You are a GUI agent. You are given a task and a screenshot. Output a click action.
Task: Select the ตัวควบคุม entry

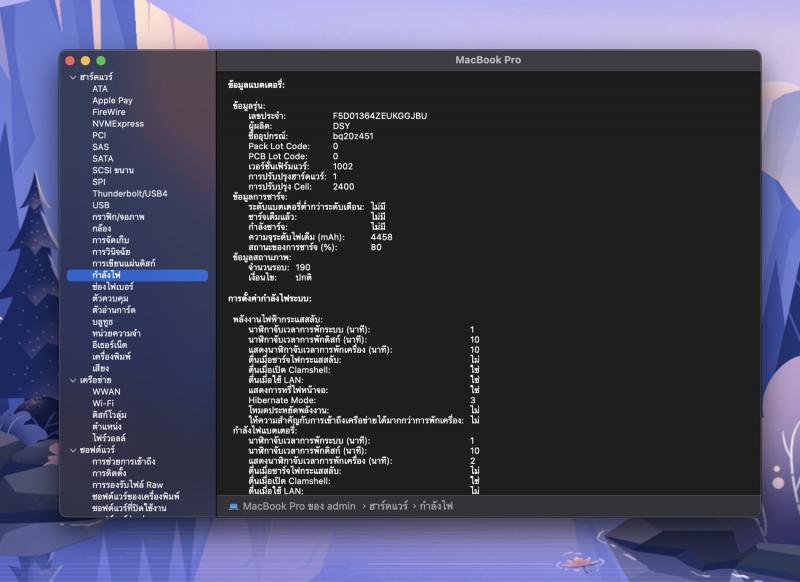pos(110,299)
